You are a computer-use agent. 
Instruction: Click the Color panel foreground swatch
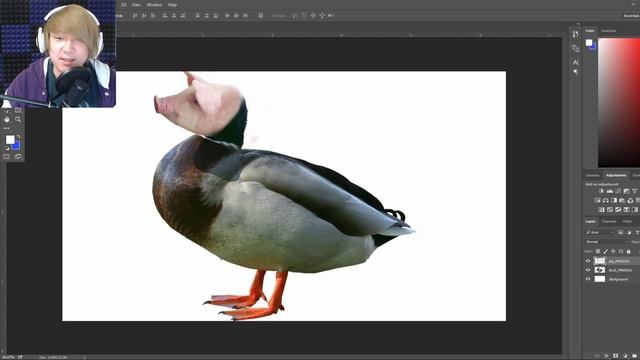(x=589, y=42)
